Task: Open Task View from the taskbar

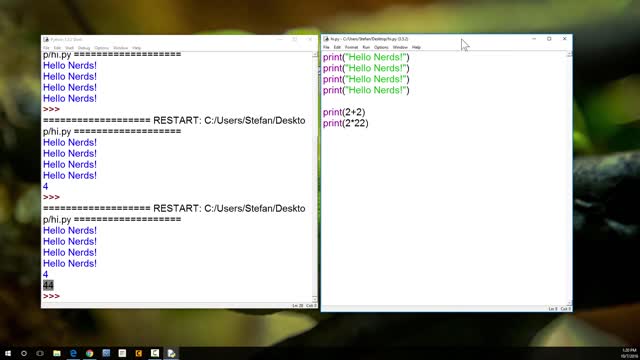Action: [40, 353]
